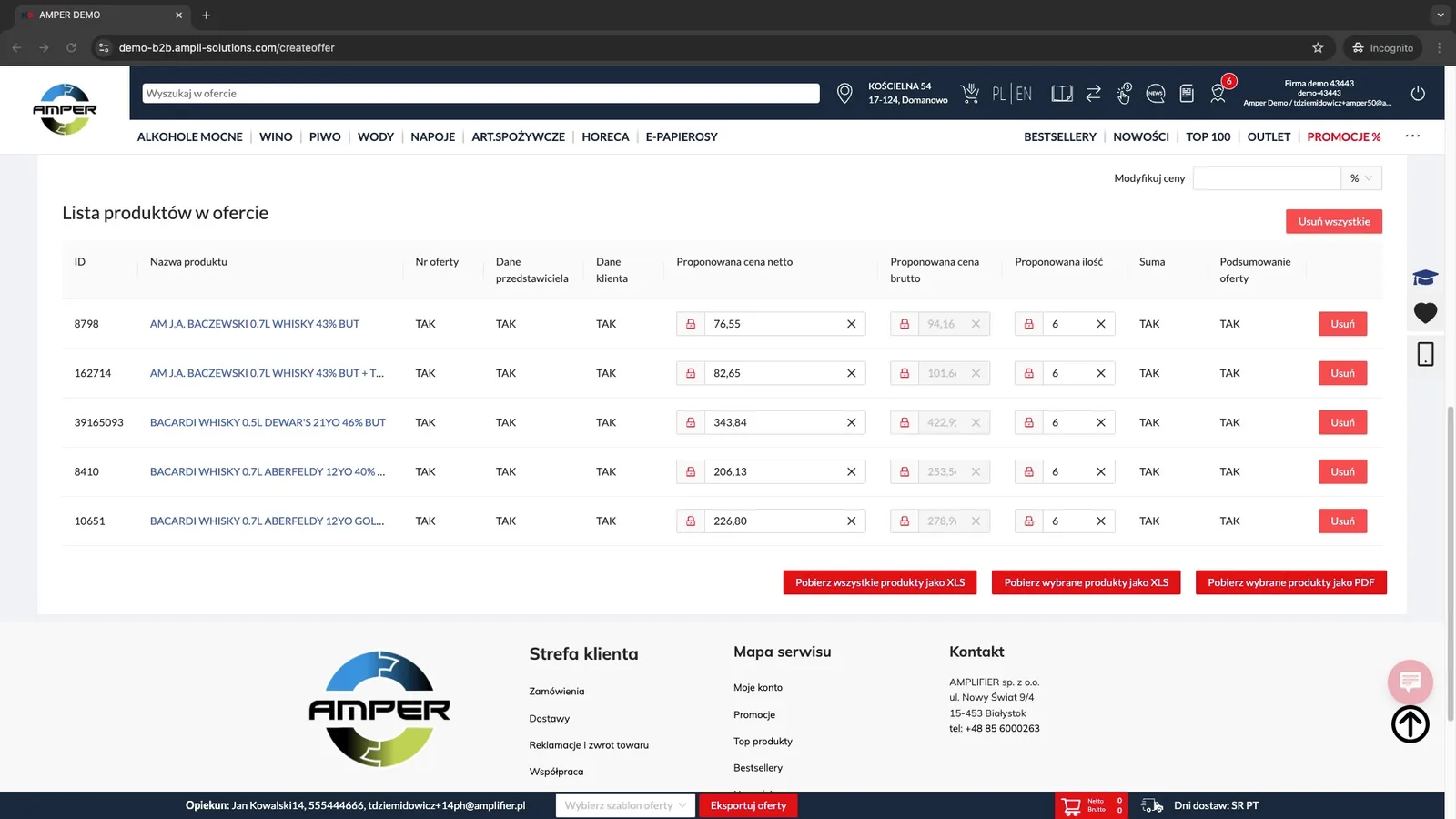Open the documents icon in header
This screenshot has height=819, width=1456.
(x=1187, y=93)
